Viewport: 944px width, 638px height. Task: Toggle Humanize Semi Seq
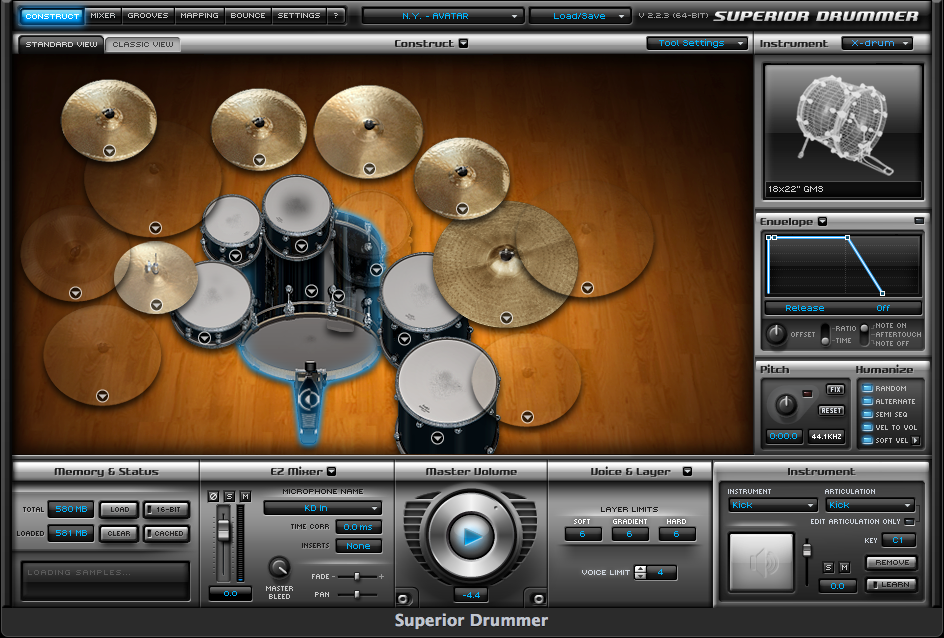(868, 415)
